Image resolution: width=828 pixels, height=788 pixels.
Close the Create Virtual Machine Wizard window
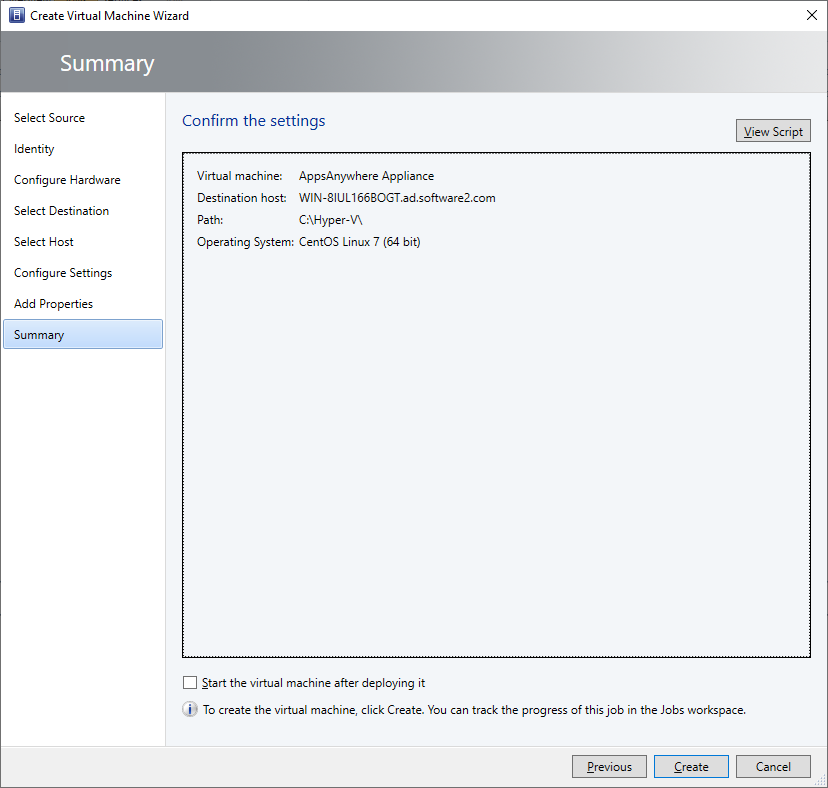810,16
